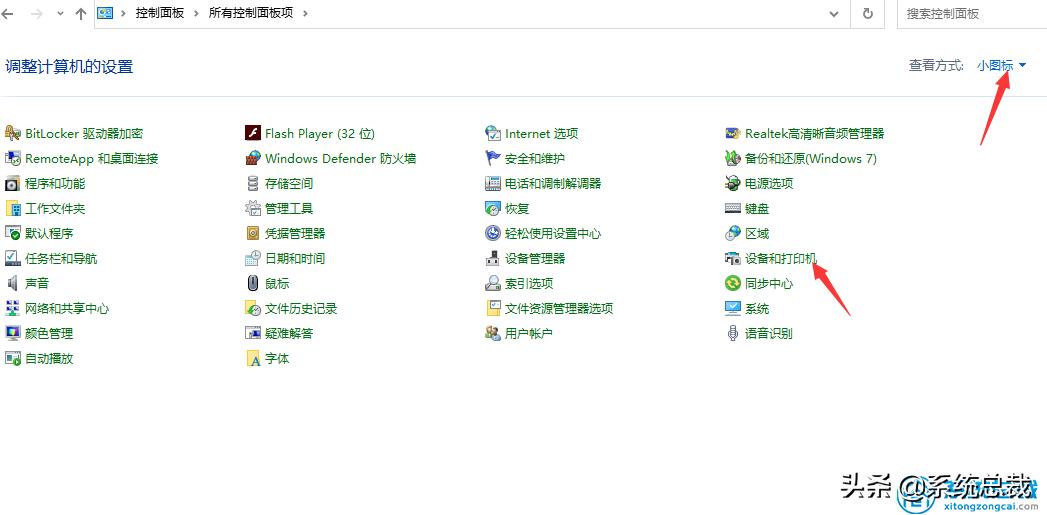Open the 用户帐户 link text

(530, 333)
